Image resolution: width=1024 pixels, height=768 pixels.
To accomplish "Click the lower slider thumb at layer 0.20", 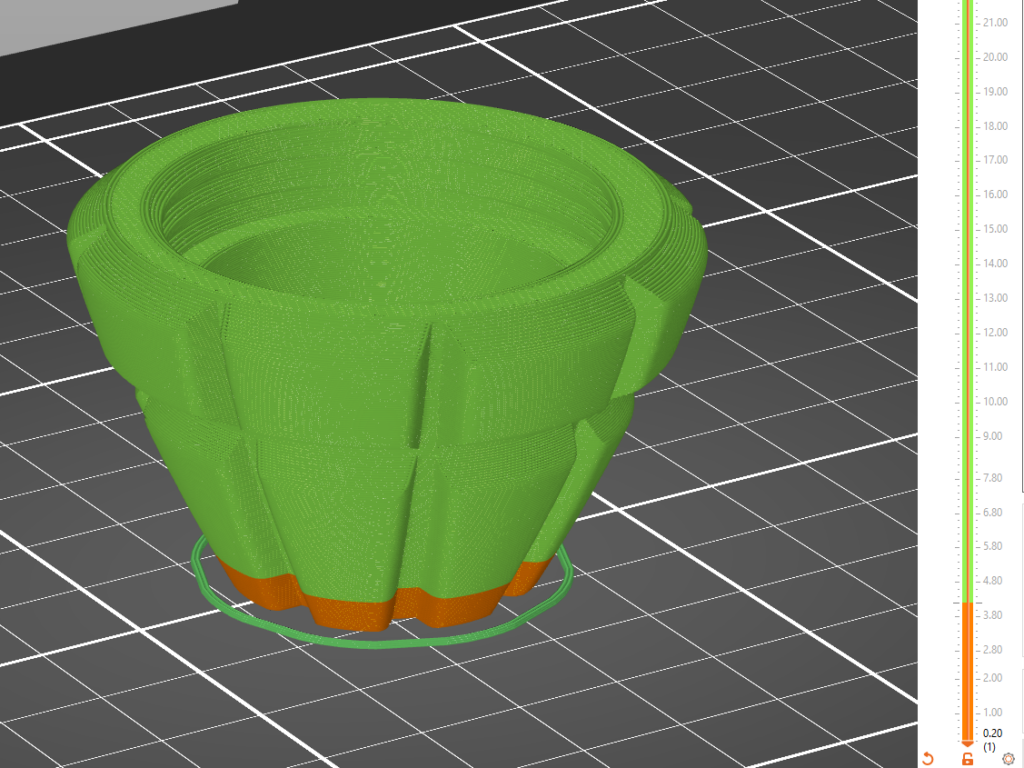I will click(x=967, y=743).
